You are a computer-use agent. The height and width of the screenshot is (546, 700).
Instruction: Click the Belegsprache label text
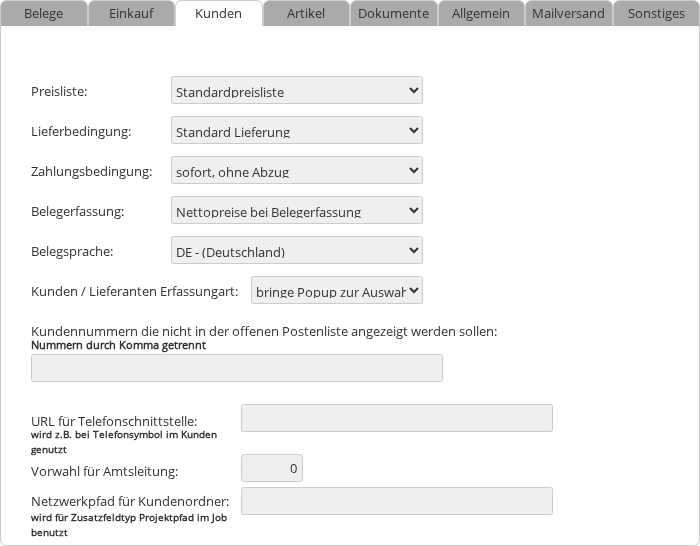(72, 251)
